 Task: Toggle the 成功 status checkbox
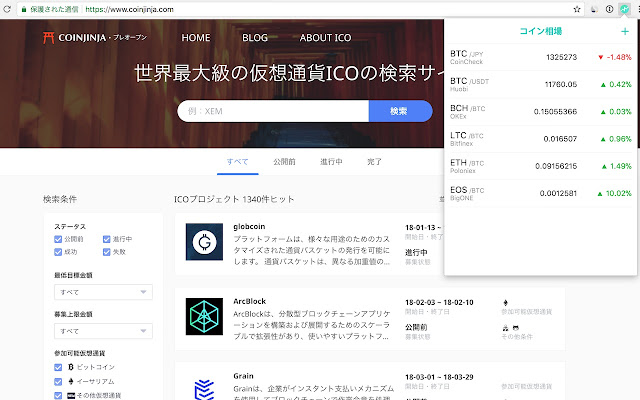pyautogui.click(x=58, y=252)
